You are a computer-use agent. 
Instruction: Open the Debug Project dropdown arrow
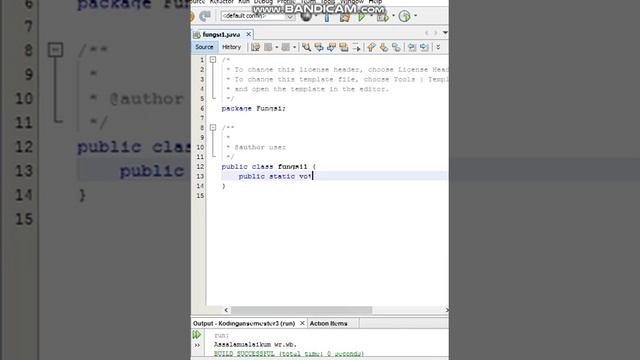point(393,16)
